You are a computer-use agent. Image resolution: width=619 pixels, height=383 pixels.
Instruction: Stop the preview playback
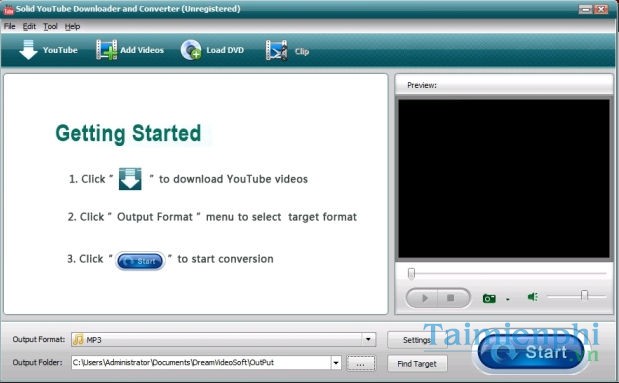coord(452,298)
